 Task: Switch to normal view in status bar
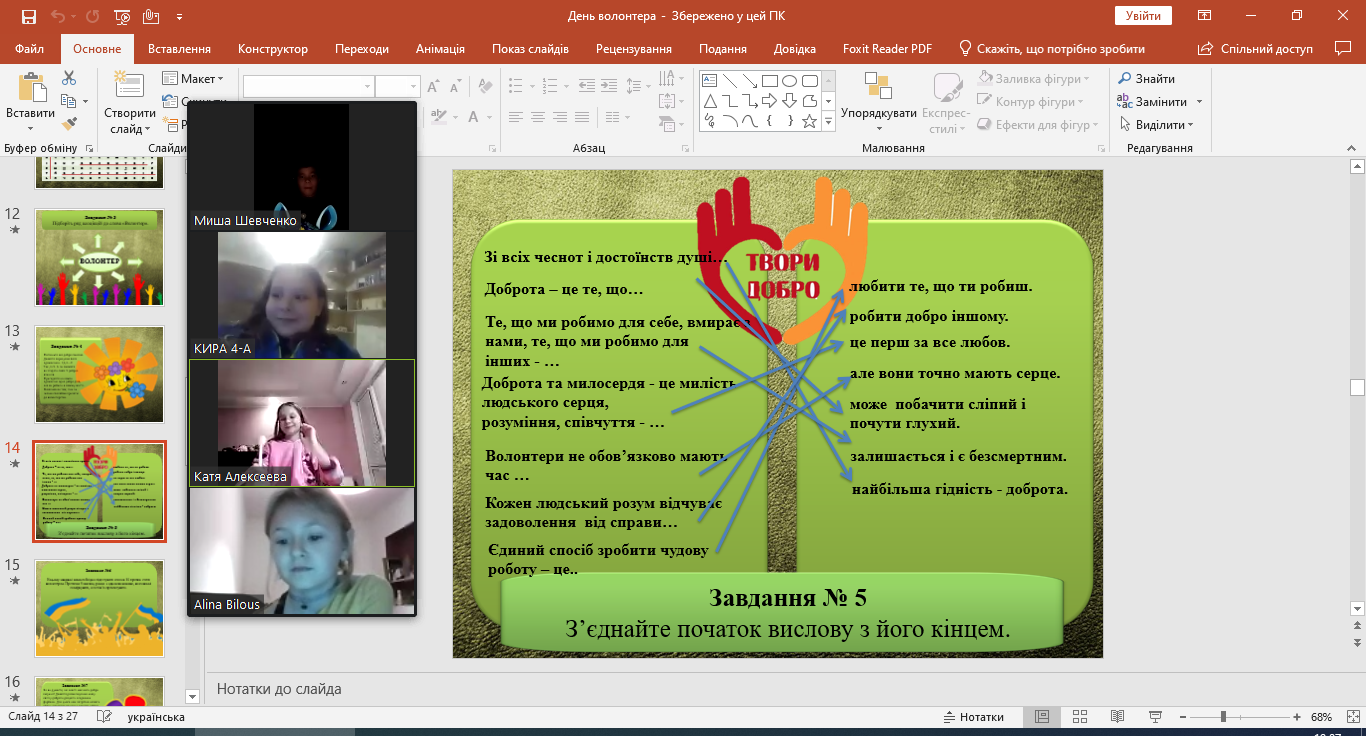pyautogui.click(x=1041, y=717)
